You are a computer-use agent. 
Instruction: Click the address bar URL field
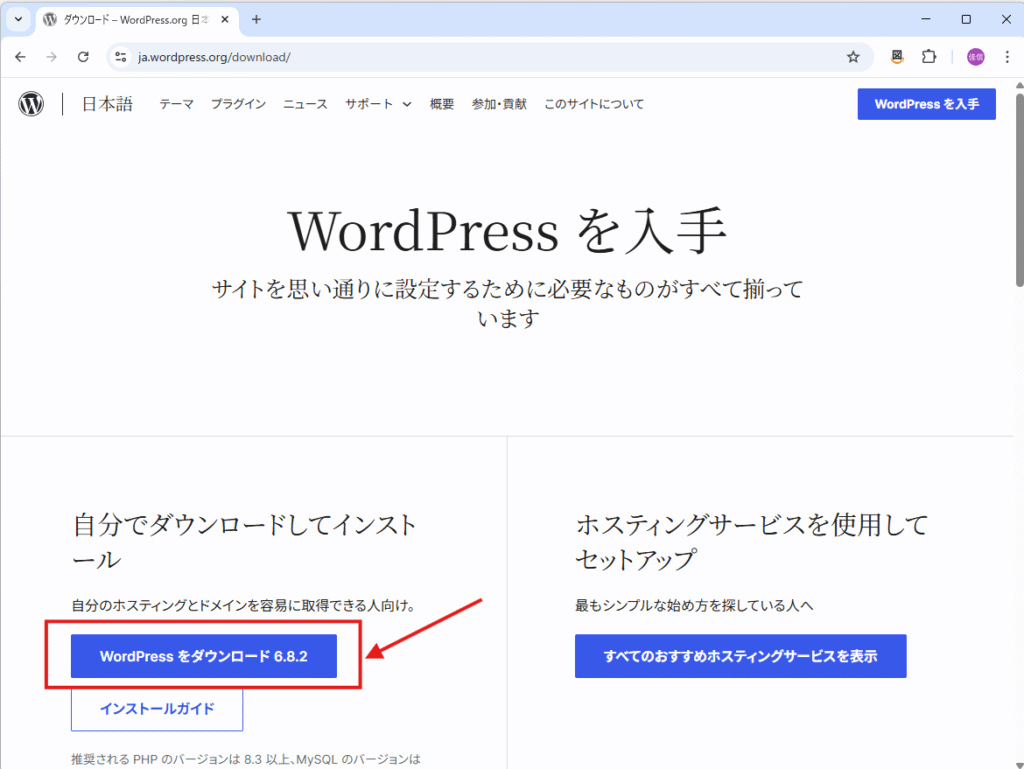click(483, 57)
